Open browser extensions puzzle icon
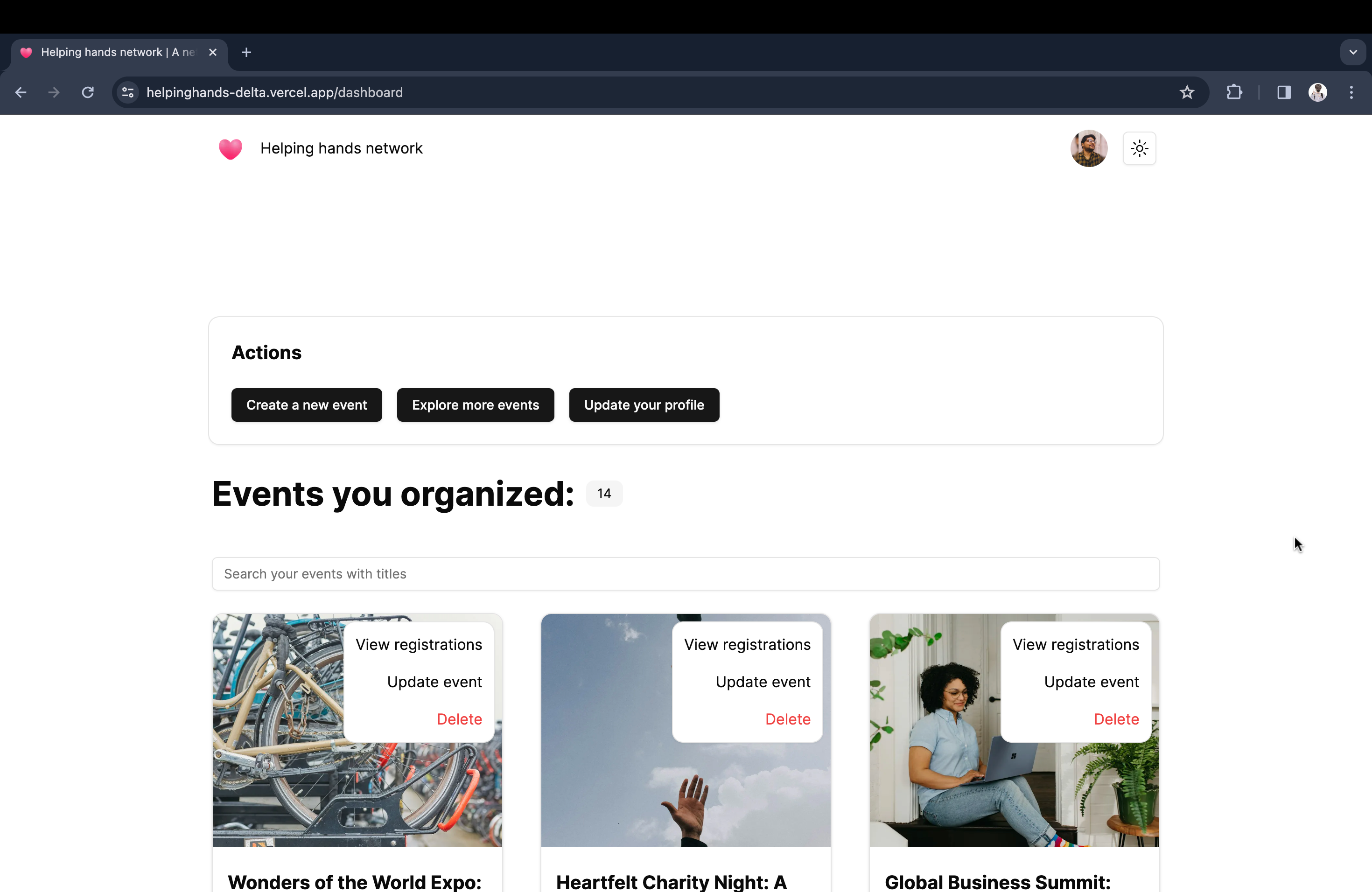The height and width of the screenshot is (892, 1372). tap(1234, 93)
